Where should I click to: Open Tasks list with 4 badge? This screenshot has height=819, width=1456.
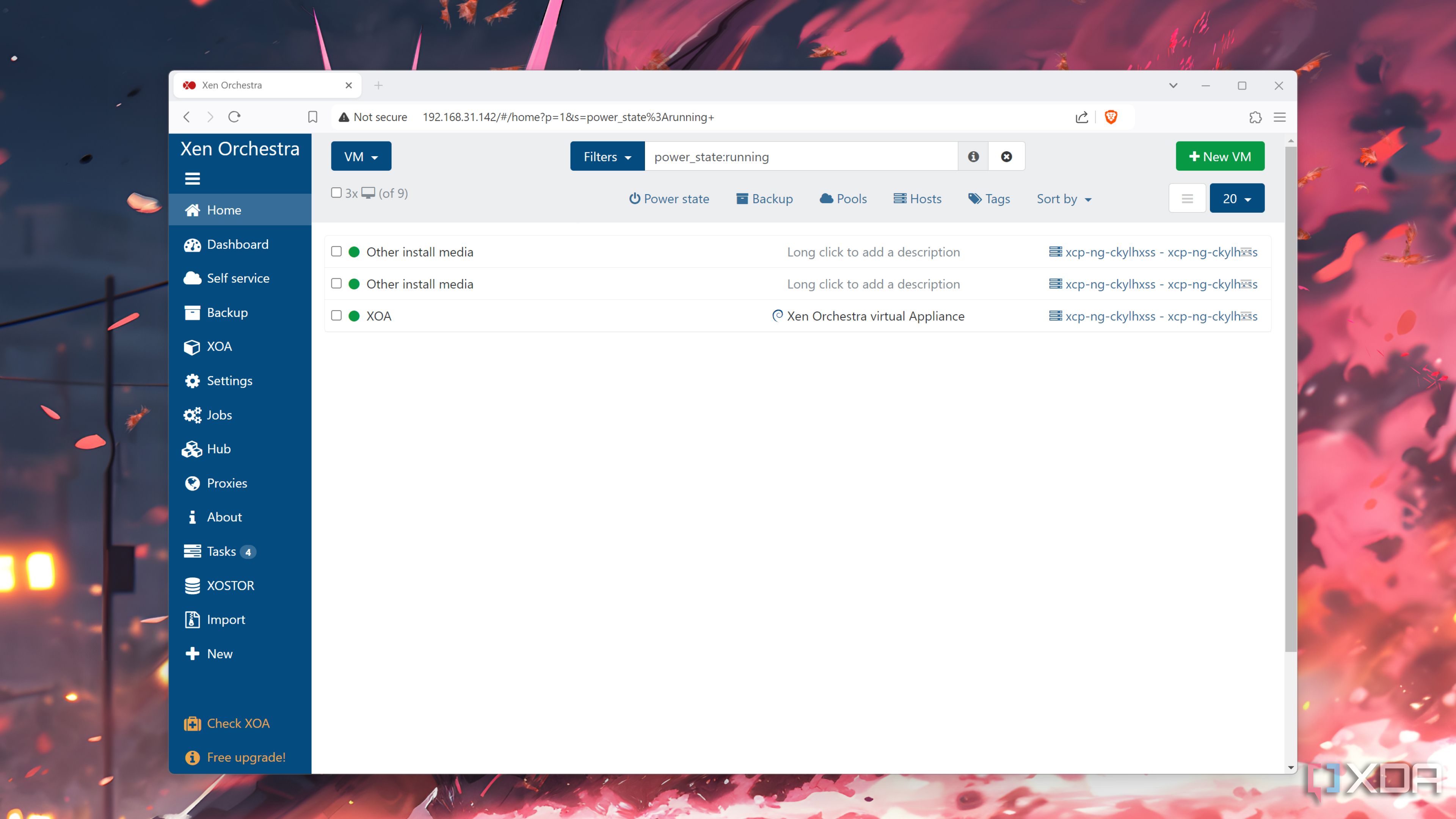(x=240, y=551)
